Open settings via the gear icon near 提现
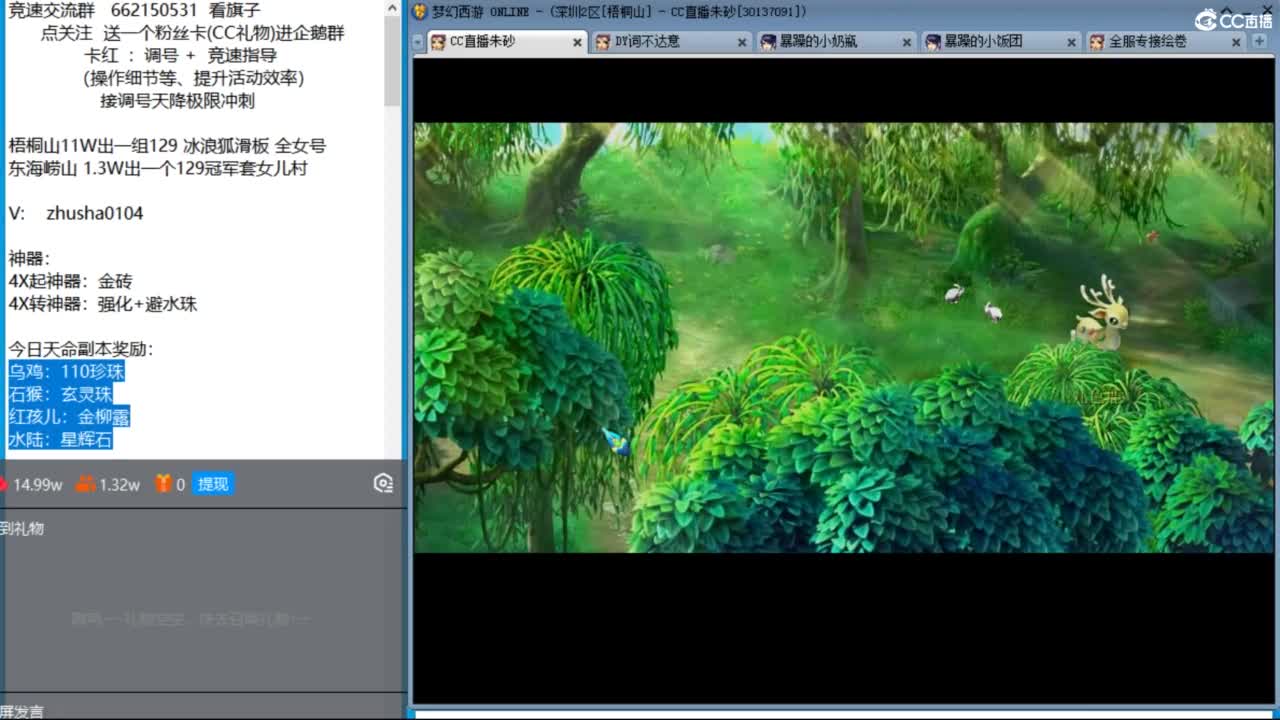 (x=382, y=483)
